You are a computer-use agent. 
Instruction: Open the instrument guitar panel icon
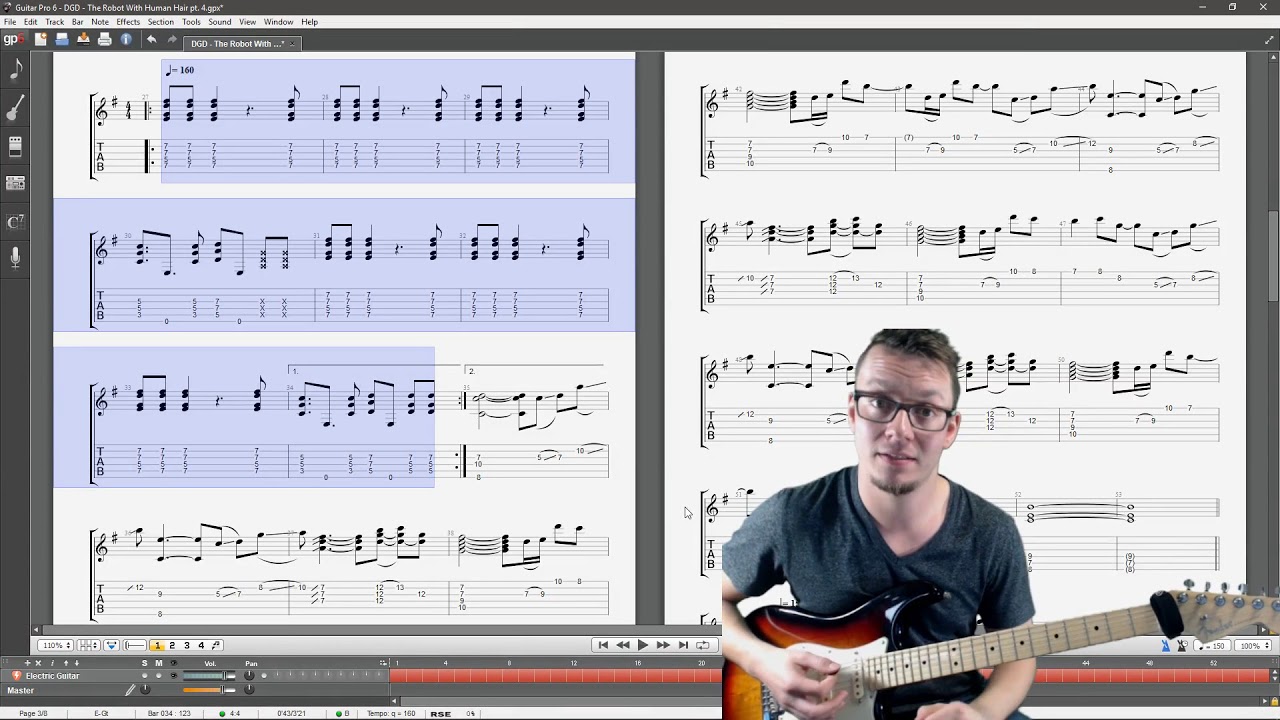click(15, 108)
